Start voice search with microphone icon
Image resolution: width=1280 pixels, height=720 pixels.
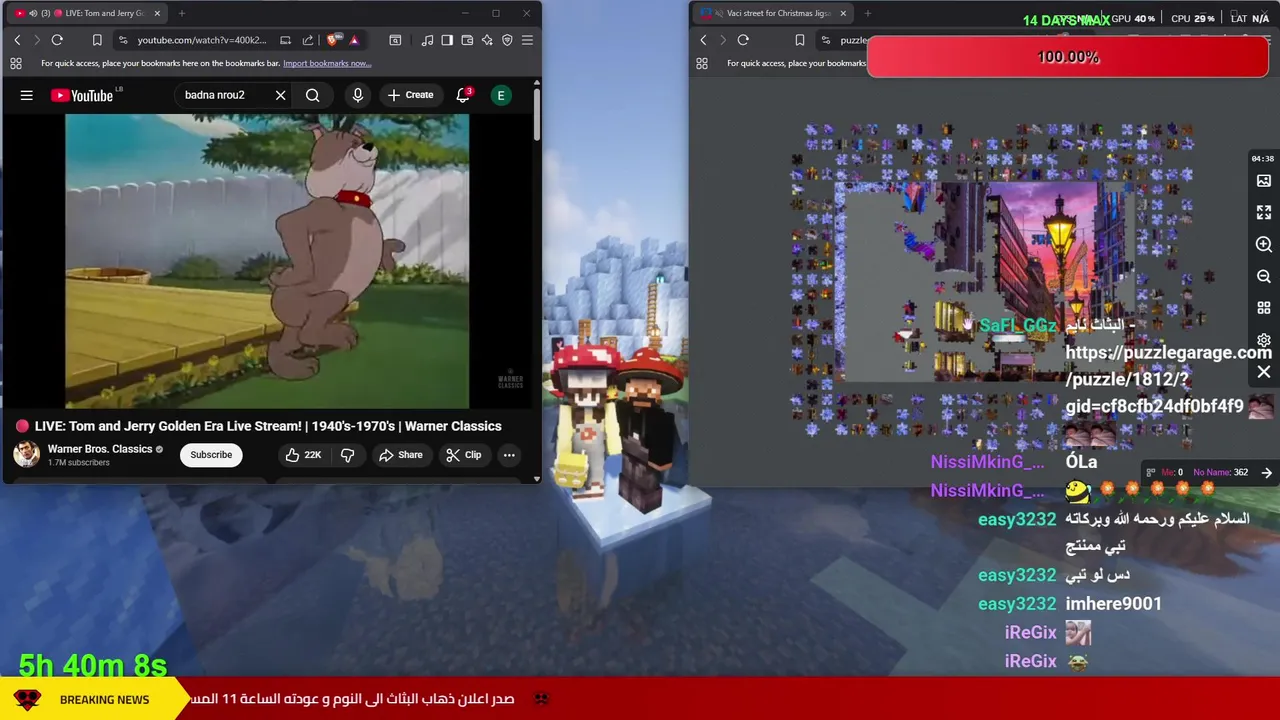pos(358,95)
